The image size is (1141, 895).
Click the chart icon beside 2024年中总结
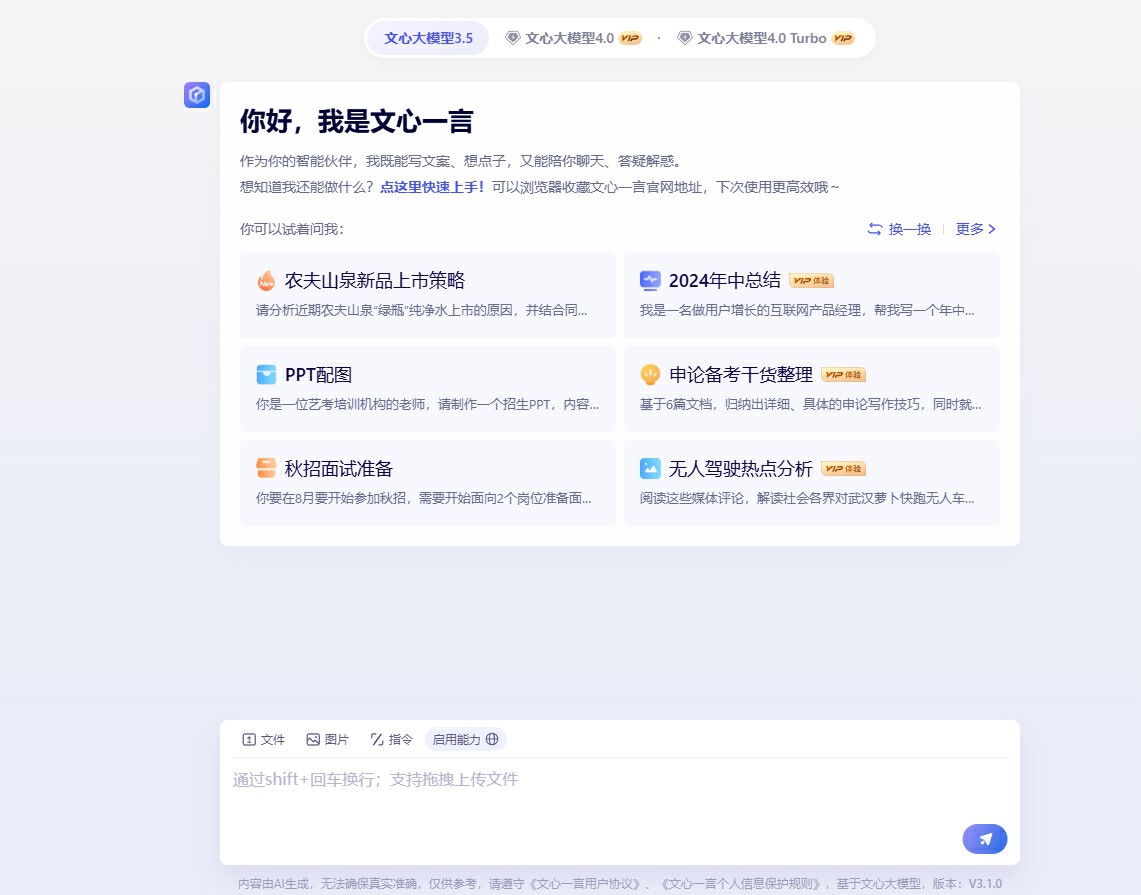click(x=650, y=281)
